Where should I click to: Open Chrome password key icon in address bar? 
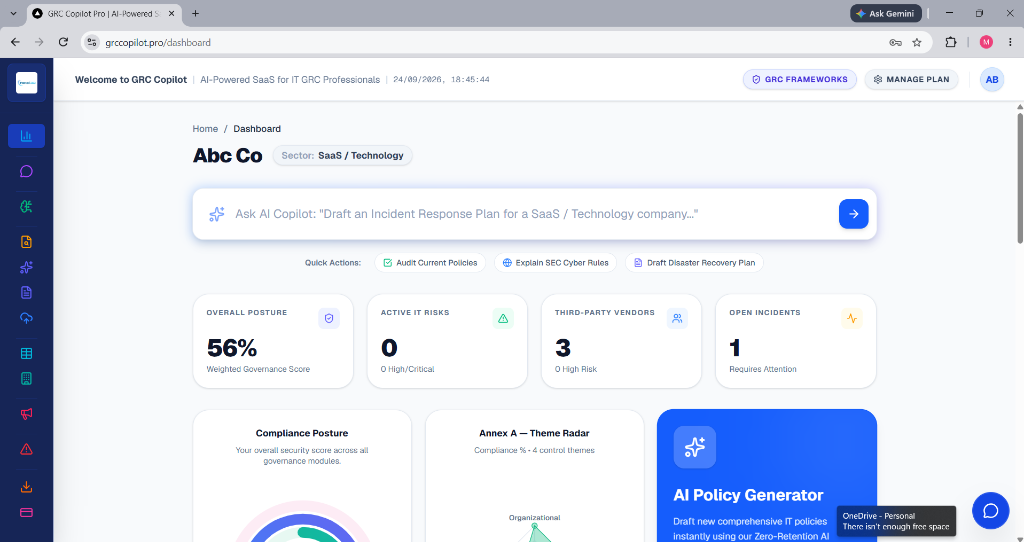[895, 42]
